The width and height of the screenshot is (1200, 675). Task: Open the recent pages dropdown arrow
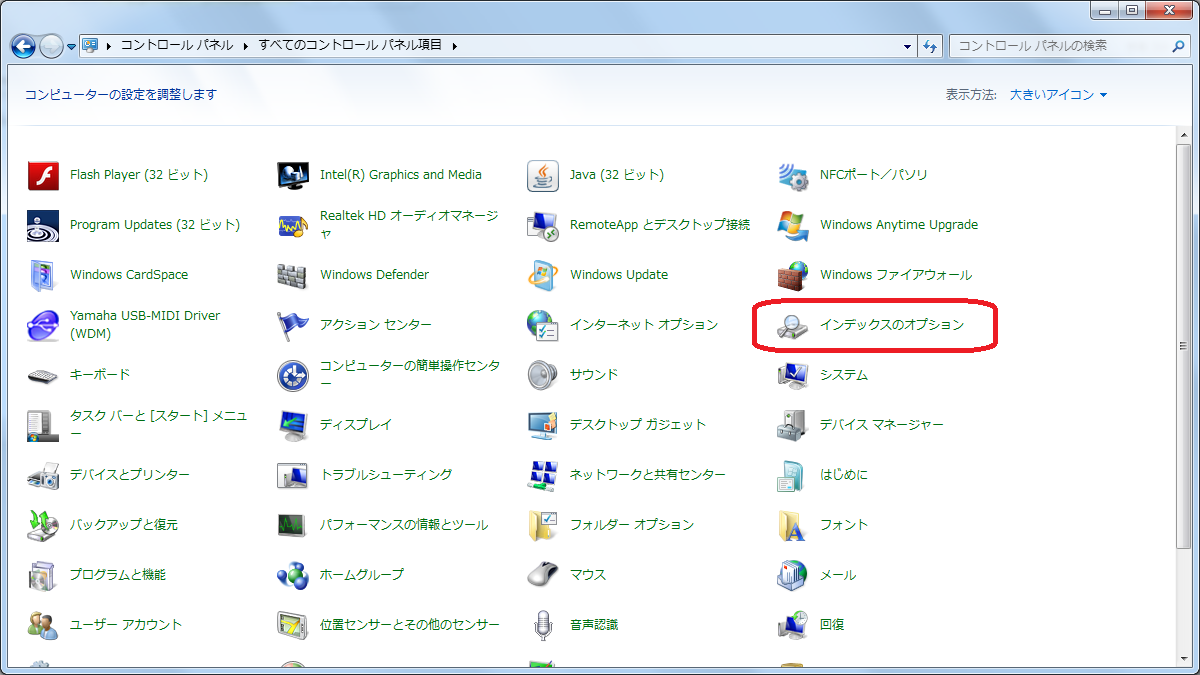coord(72,47)
